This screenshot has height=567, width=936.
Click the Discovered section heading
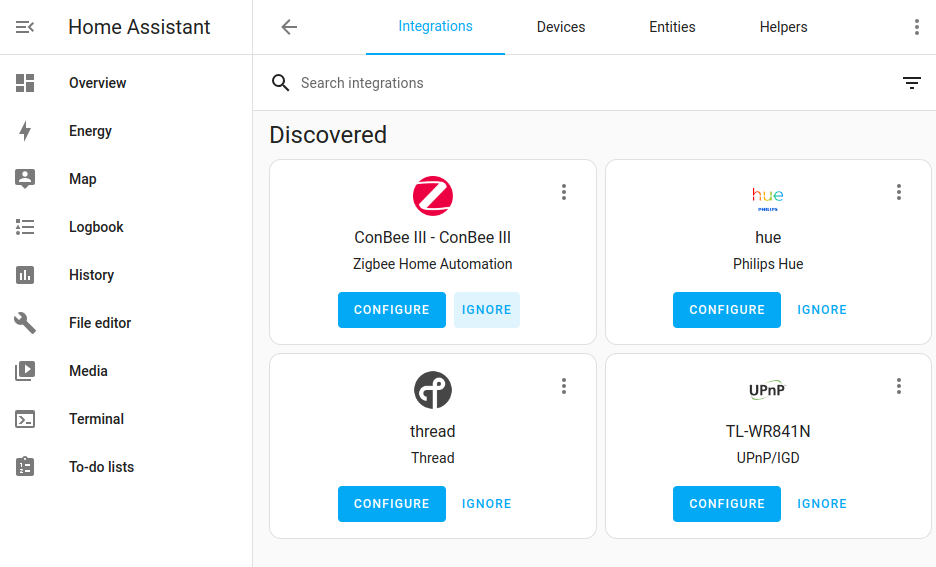[x=328, y=135]
